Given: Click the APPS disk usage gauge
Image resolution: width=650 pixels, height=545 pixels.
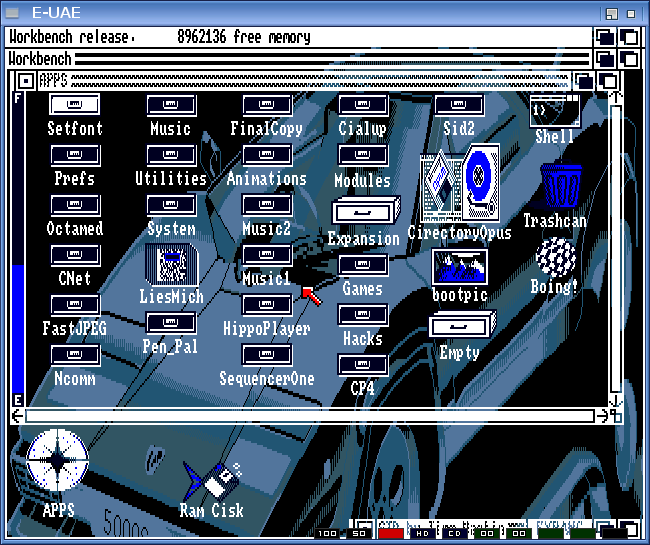Looking at the screenshot, I should click(18, 249).
